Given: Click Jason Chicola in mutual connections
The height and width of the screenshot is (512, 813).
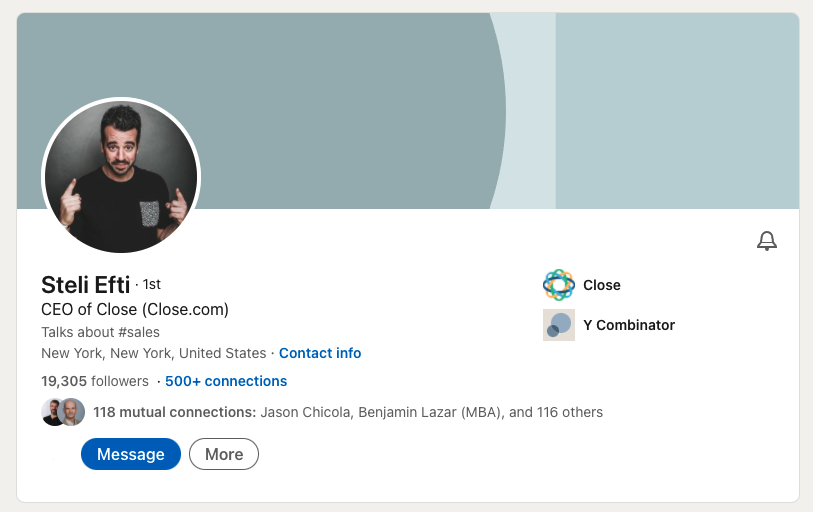Looking at the screenshot, I should coord(305,412).
